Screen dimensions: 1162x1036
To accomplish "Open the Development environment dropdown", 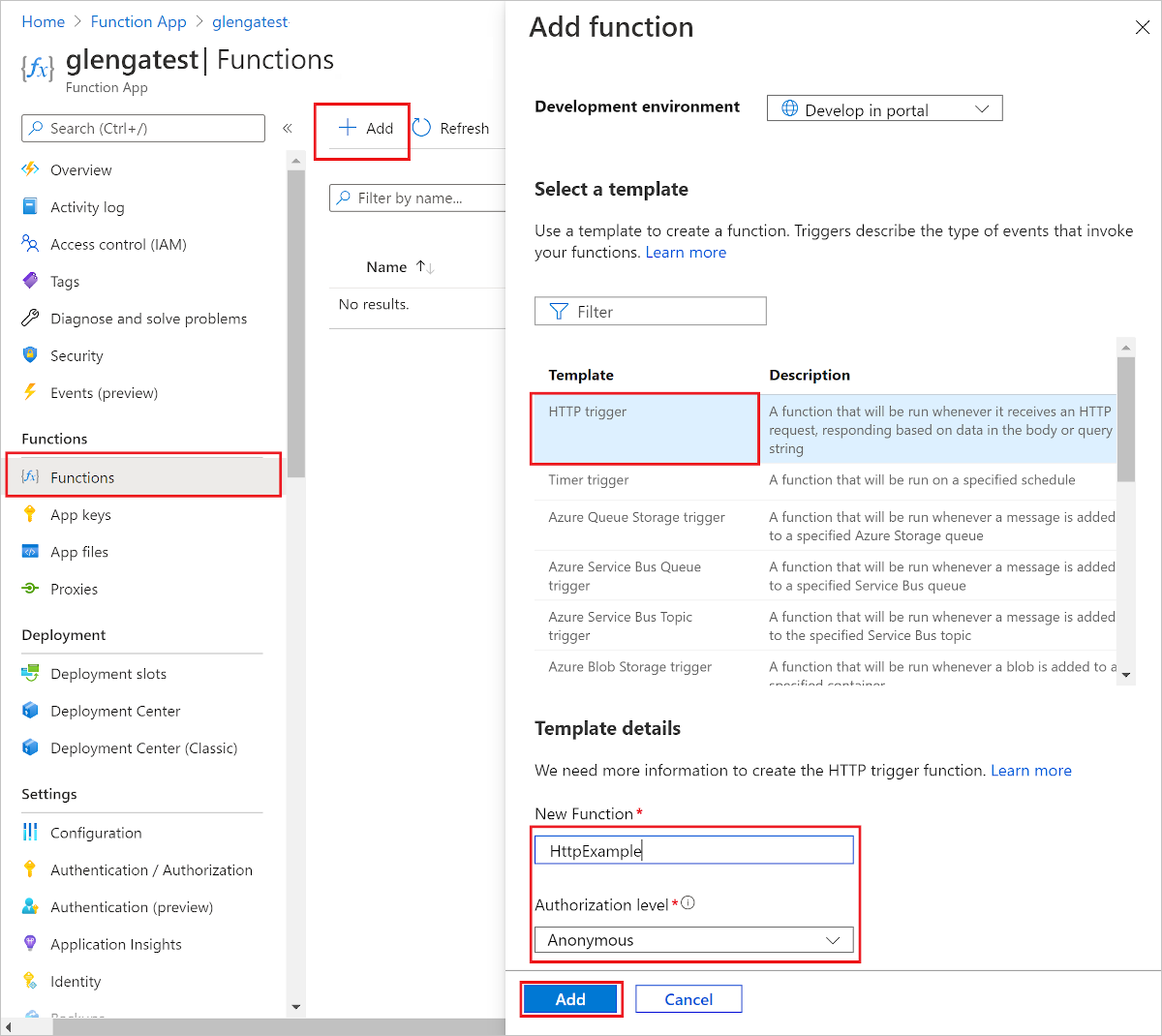I will pyautogui.click(x=884, y=108).
